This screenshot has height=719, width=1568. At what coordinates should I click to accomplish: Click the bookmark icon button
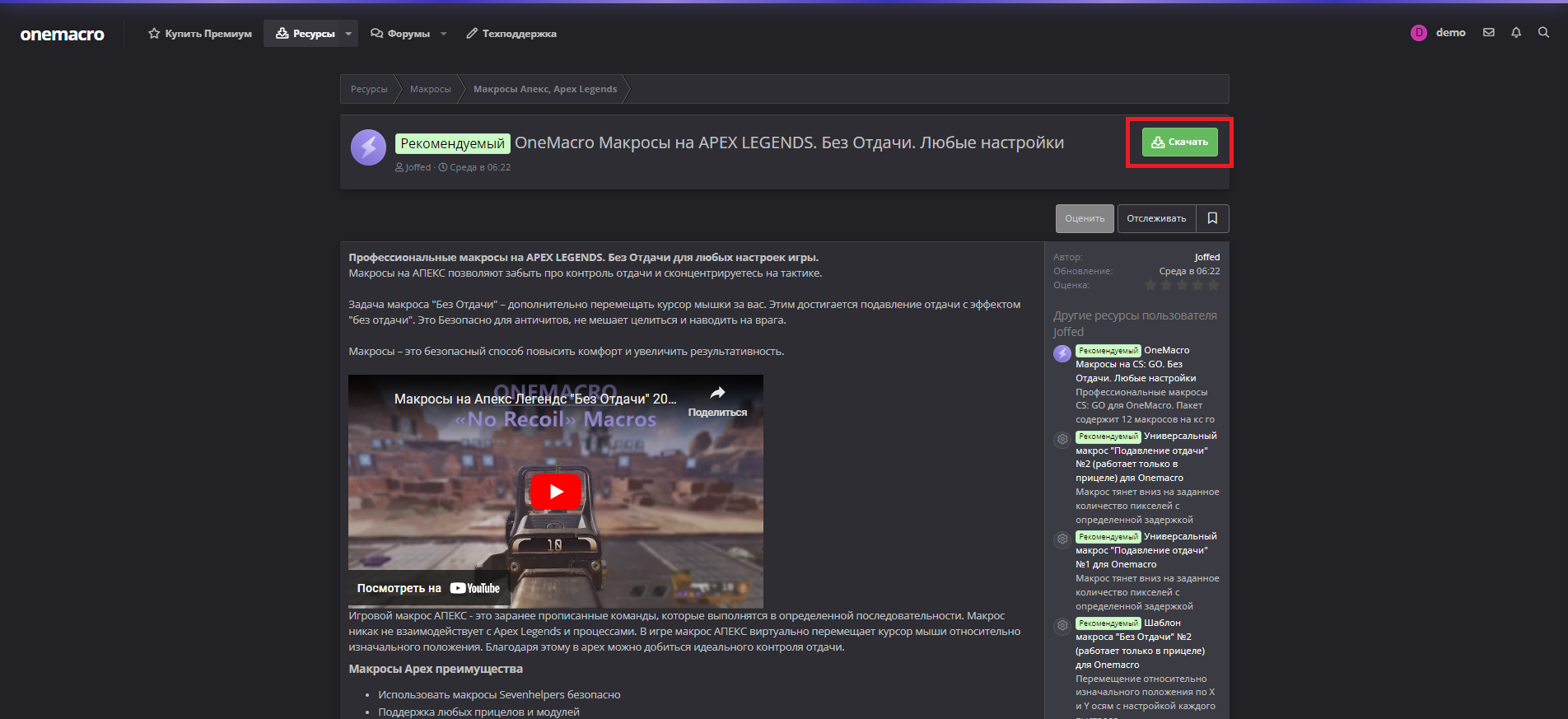1212,218
